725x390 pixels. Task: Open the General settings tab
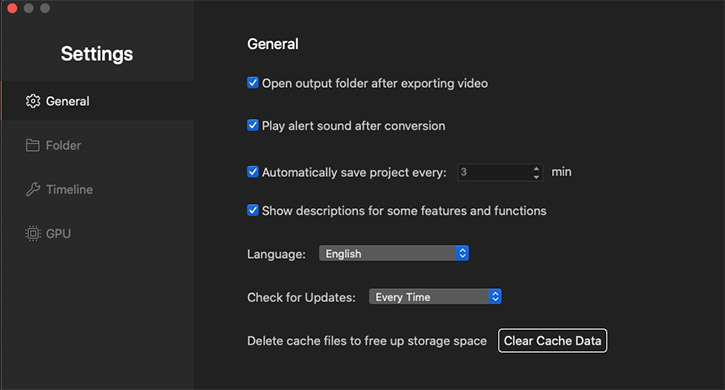click(97, 101)
